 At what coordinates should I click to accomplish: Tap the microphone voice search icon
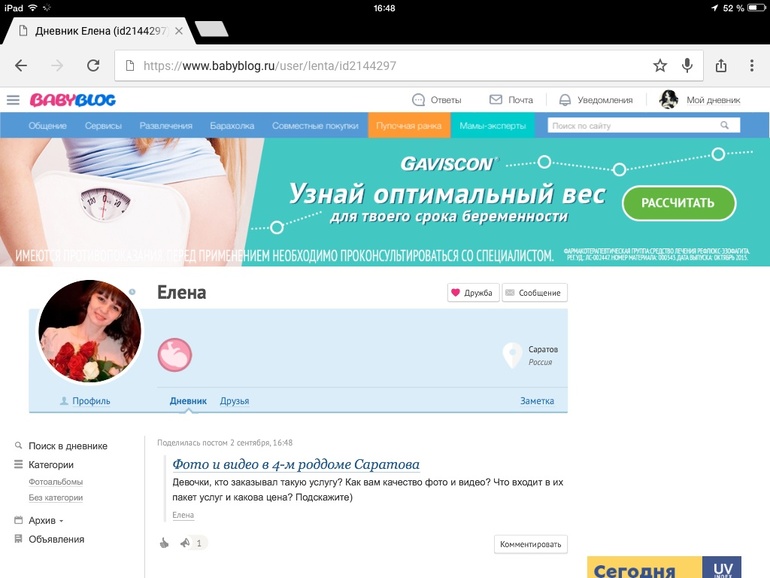click(688, 66)
